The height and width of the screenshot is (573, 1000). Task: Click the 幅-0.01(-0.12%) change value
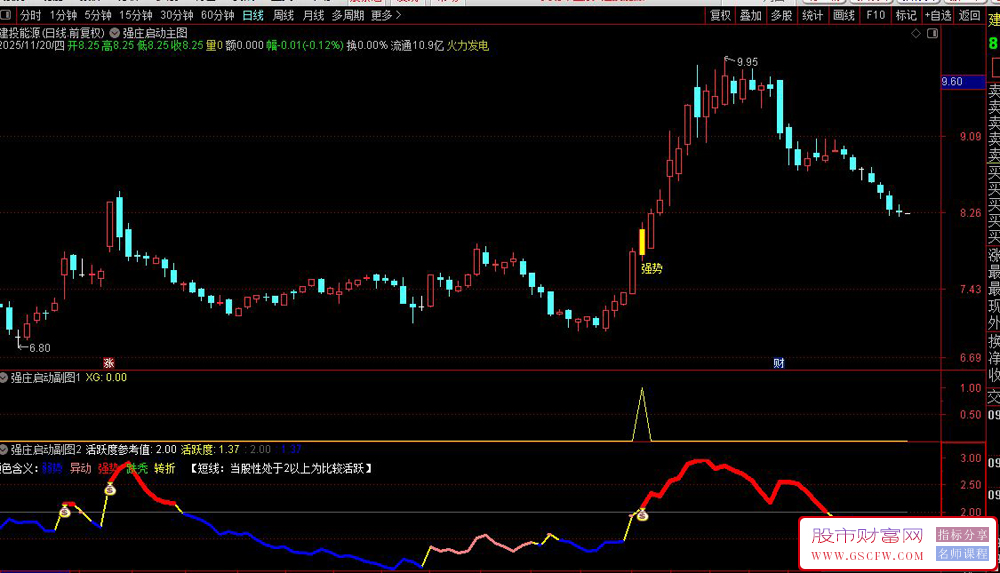pos(305,45)
